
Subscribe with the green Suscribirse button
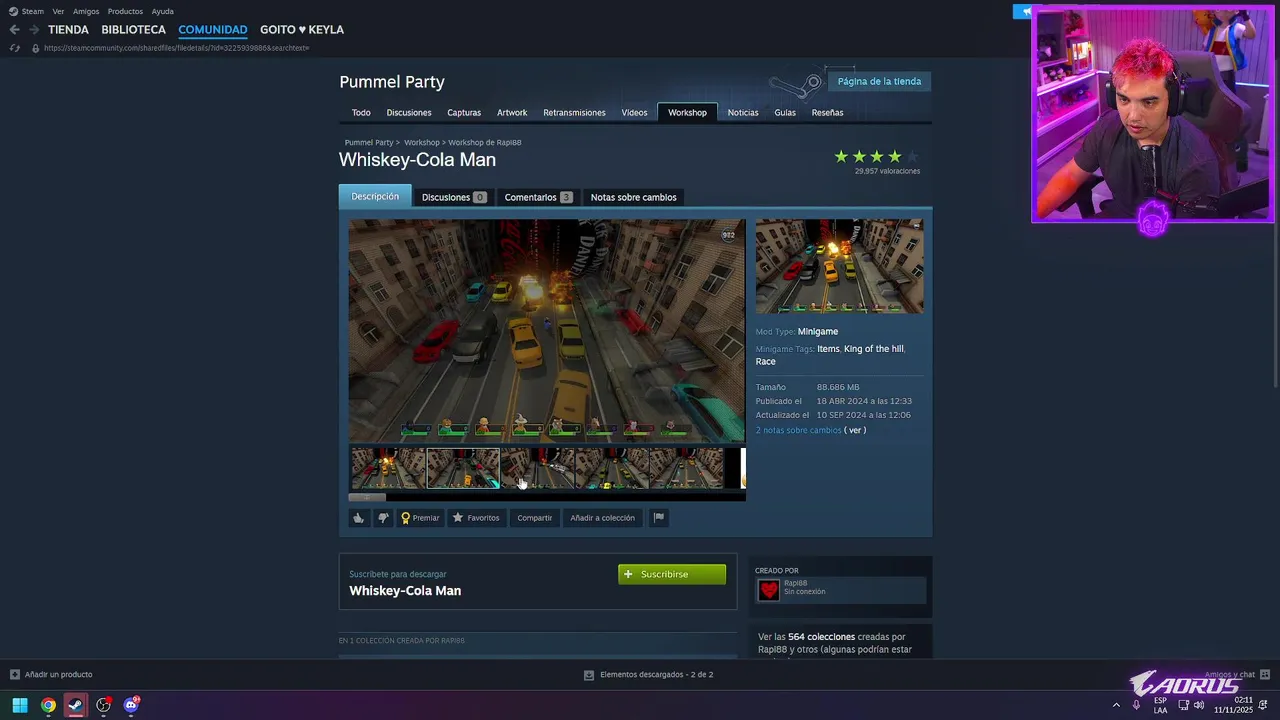pyautogui.click(x=672, y=574)
